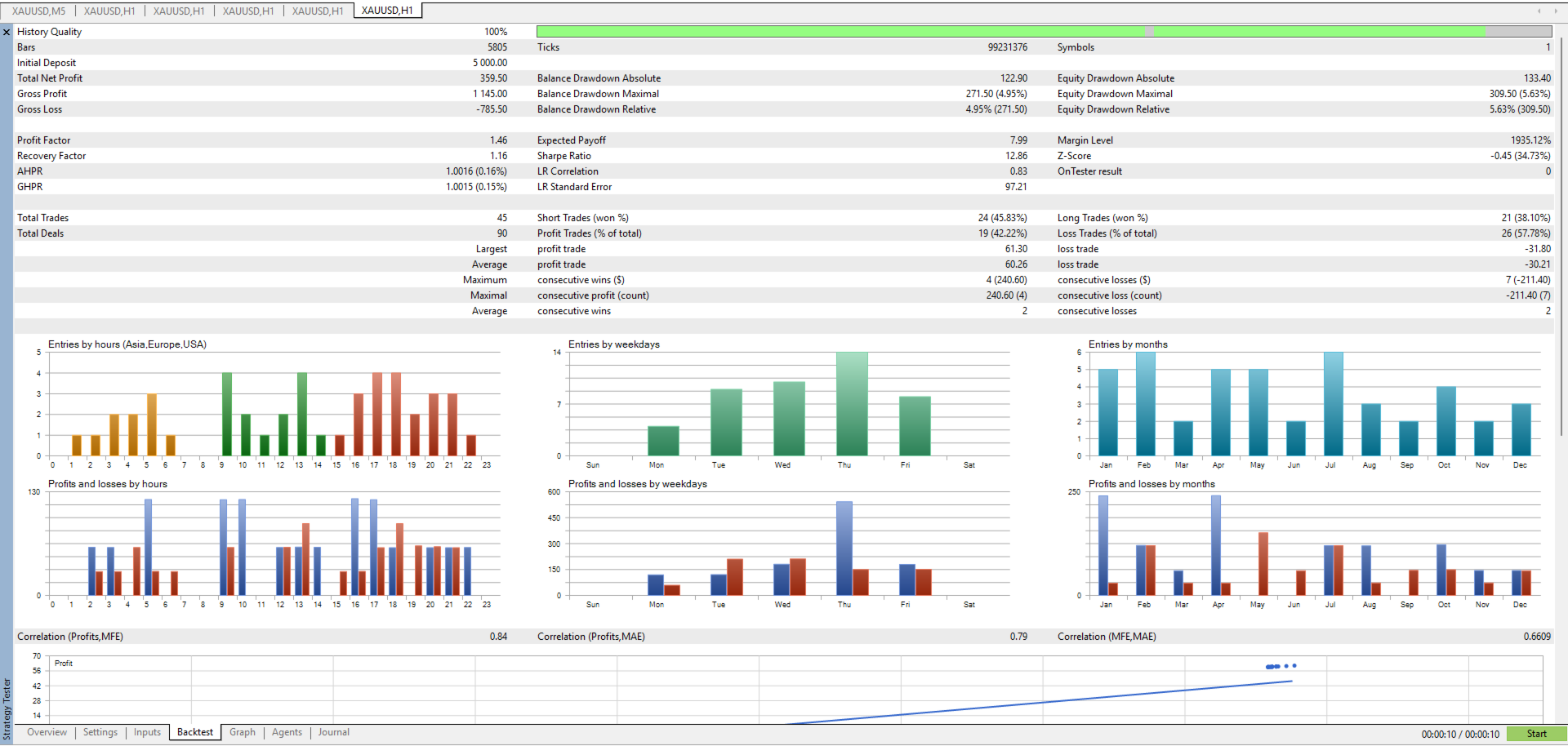Select the active last XAUUSD,H1 chart tab
The height and width of the screenshot is (746, 1568).
pos(387,11)
